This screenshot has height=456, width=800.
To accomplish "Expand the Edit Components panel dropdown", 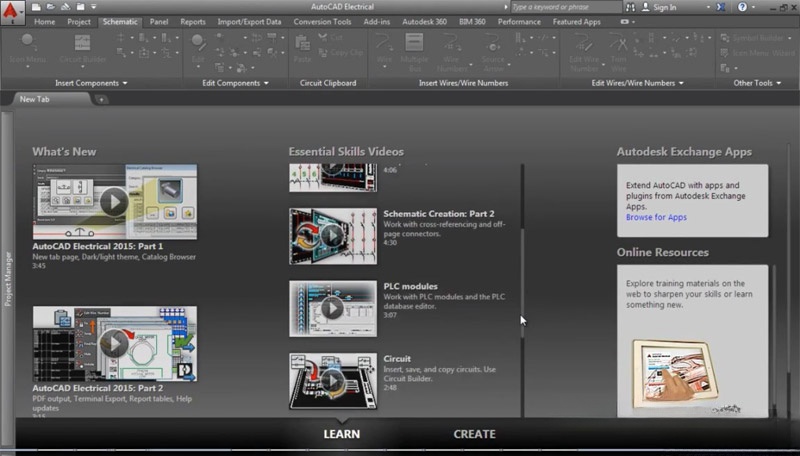I will pos(266,83).
